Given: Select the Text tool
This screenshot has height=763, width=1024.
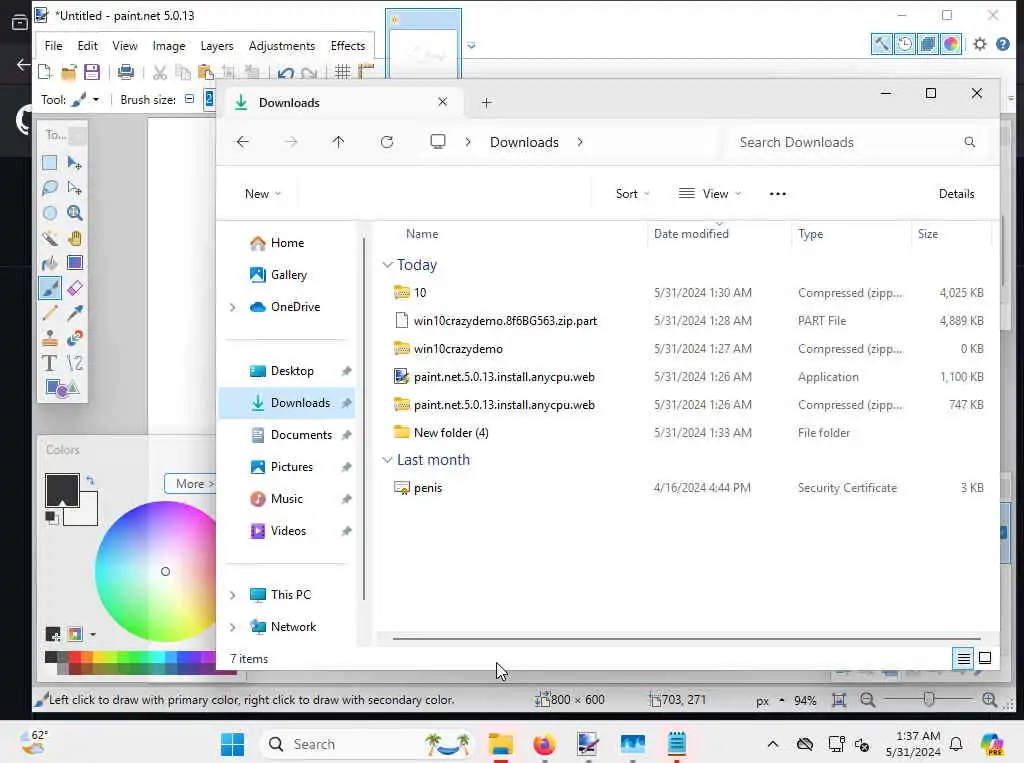Looking at the screenshot, I should point(50,363).
